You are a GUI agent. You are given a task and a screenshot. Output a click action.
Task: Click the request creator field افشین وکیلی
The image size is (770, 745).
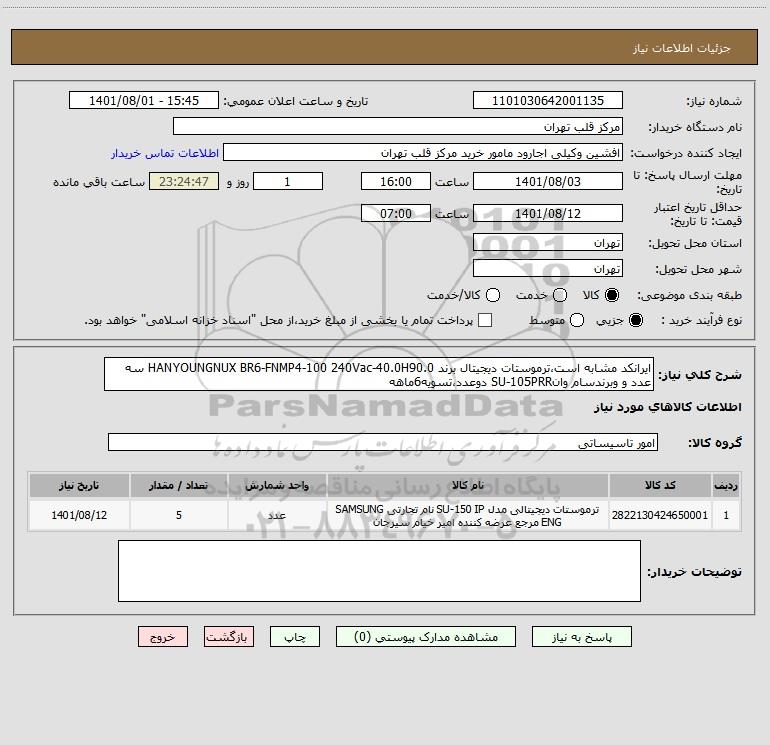tap(423, 153)
